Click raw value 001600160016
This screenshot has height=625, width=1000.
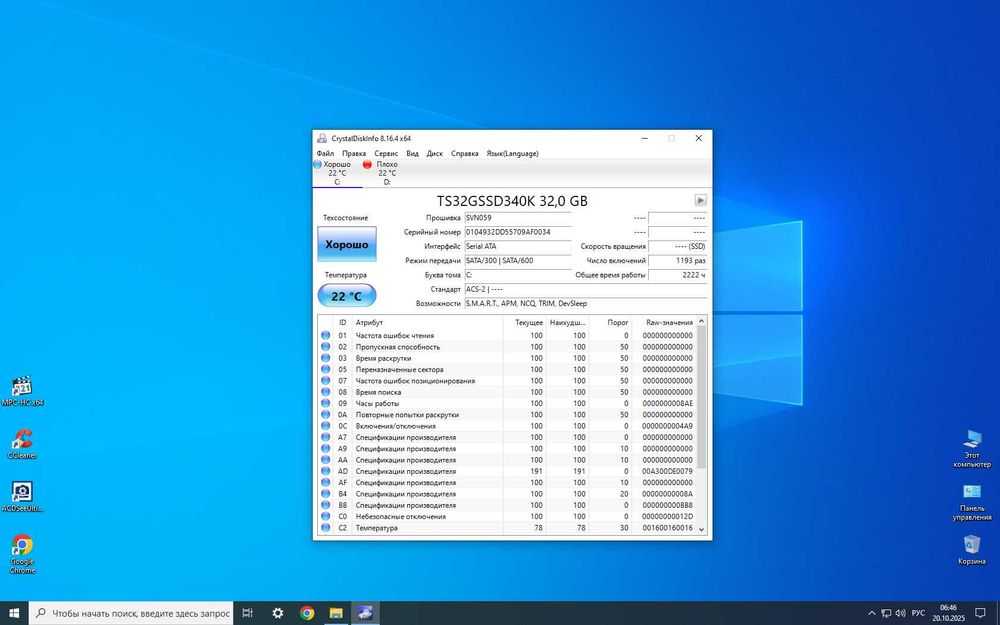[667, 528]
